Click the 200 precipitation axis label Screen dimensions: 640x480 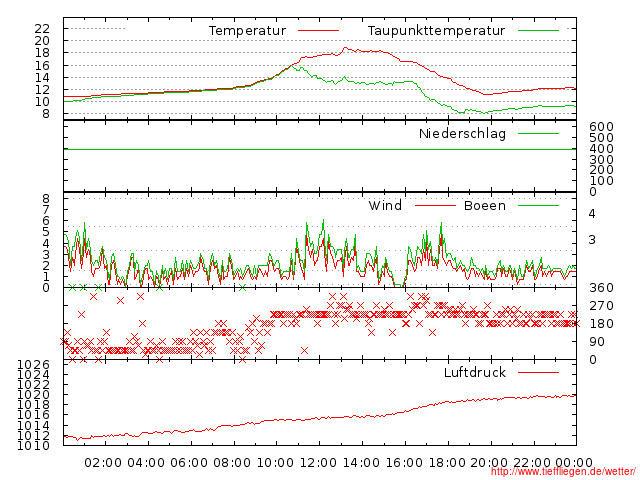(601, 170)
